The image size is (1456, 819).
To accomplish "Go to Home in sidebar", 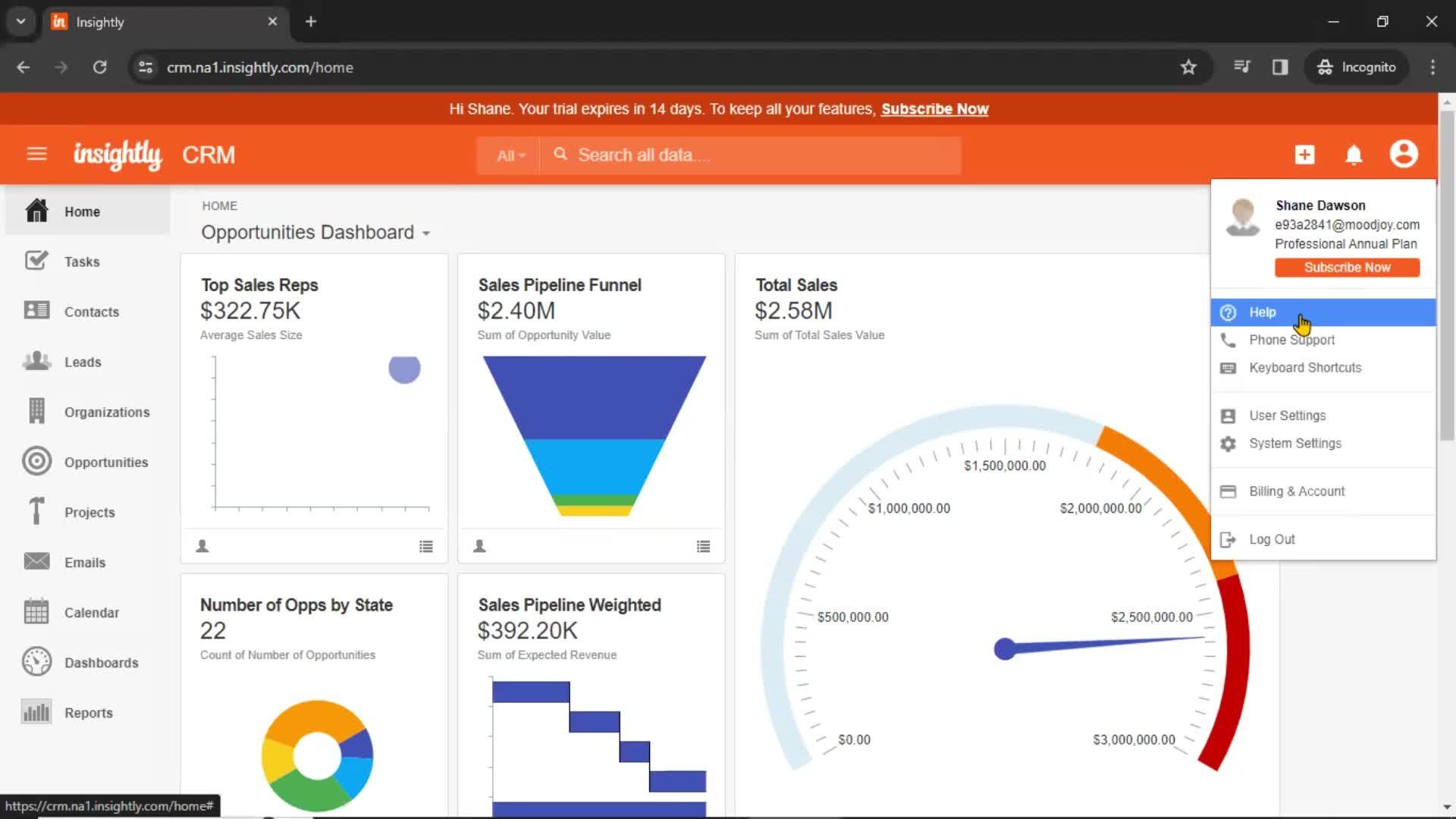I will pyautogui.click(x=87, y=212).
